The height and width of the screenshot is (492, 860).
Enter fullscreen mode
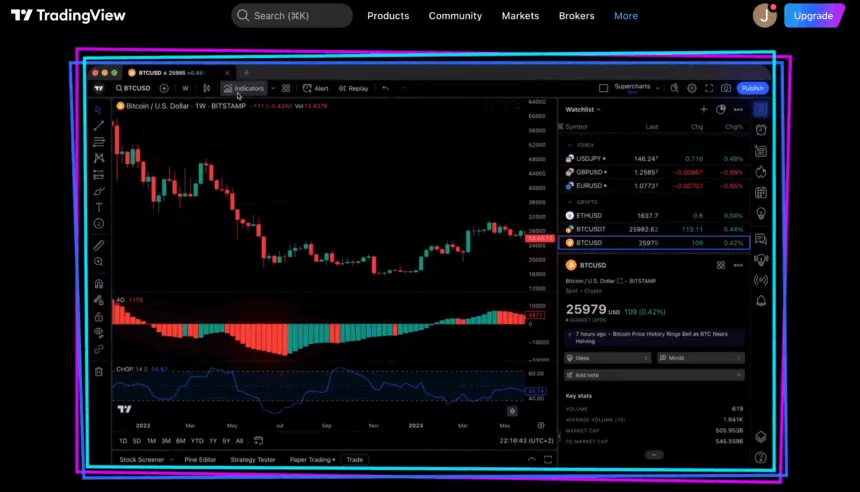(x=709, y=88)
